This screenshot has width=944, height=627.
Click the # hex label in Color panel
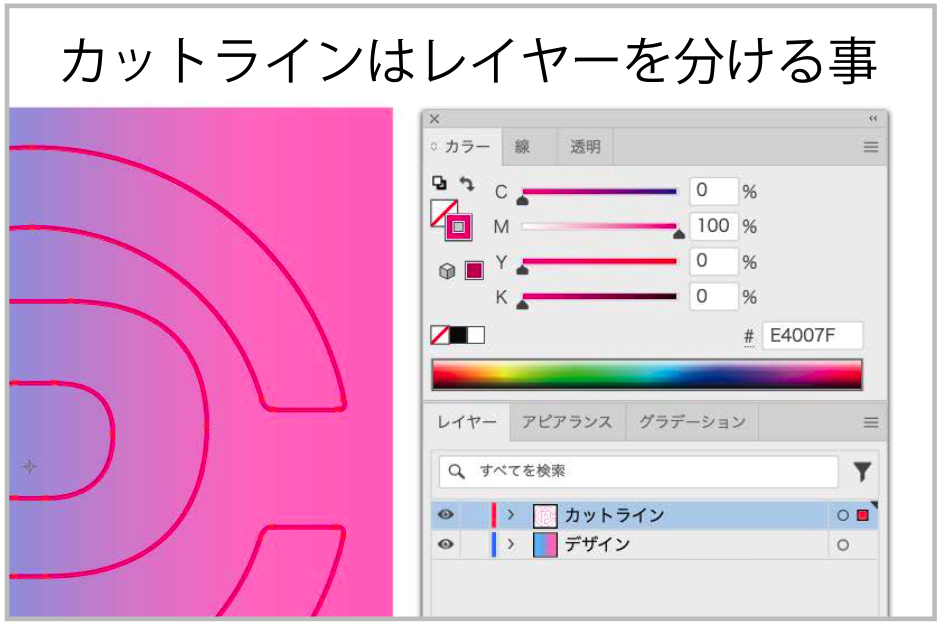click(747, 335)
